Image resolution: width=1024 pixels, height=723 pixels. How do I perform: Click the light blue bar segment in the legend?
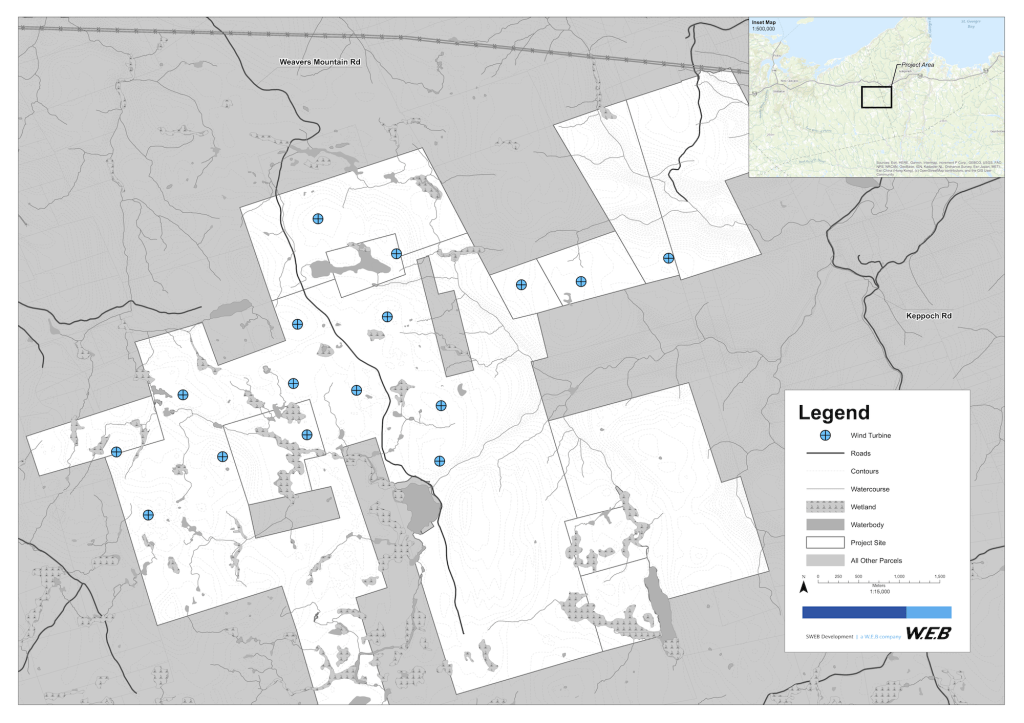[x=929, y=612]
